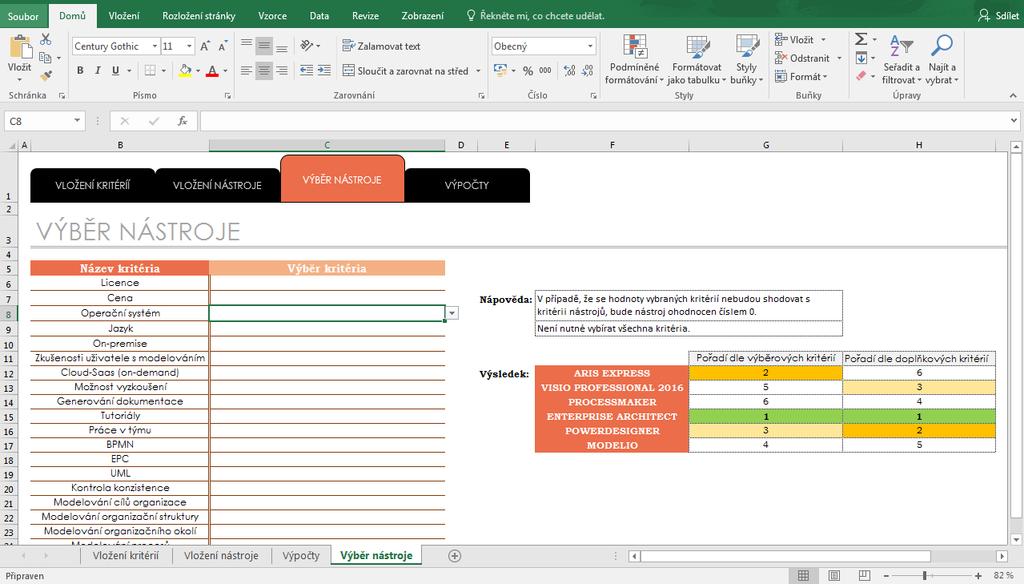Click the black VÝPOČTY navigation button
Image resolution: width=1024 pixels, height=584 pixels.
[x=467, y=186]
